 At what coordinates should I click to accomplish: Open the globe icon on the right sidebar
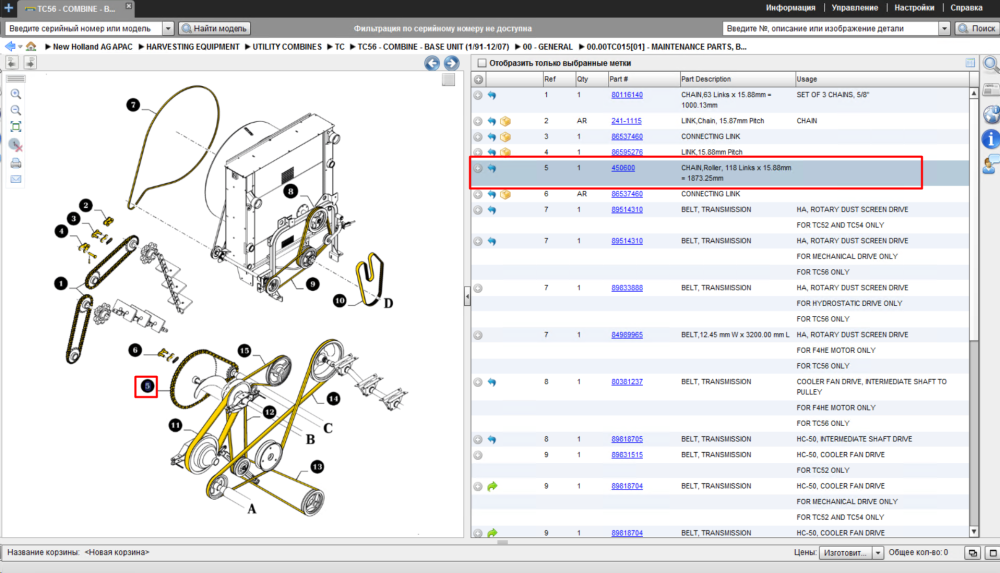point(991,115)
